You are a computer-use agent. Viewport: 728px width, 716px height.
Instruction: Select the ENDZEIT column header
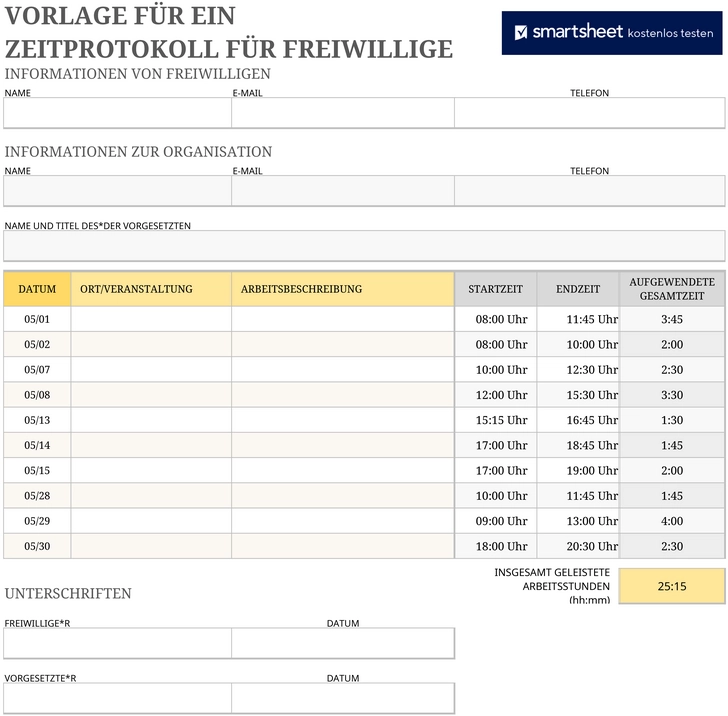pos(578,289)
